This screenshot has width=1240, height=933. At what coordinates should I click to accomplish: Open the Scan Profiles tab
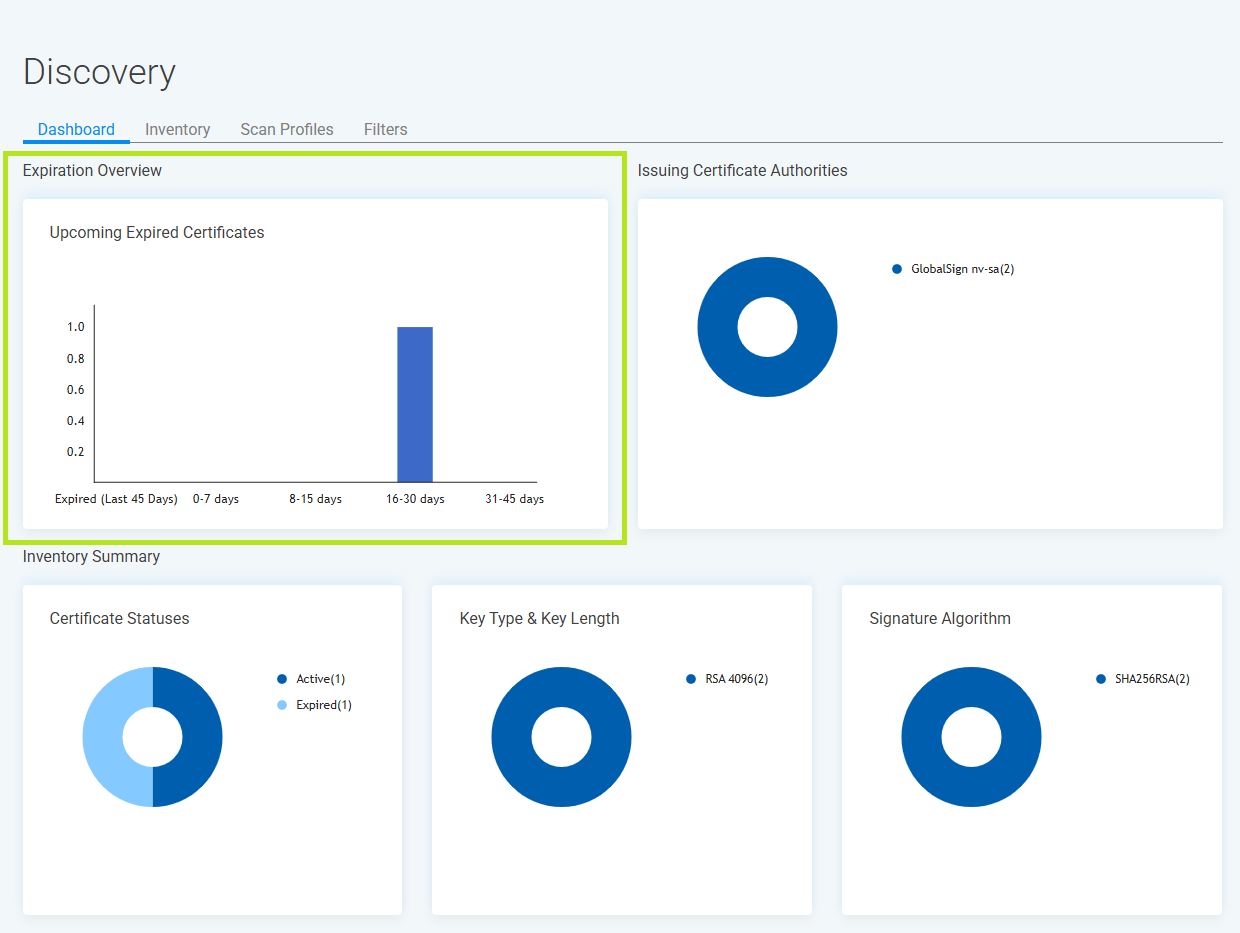(x=287, y=129)
